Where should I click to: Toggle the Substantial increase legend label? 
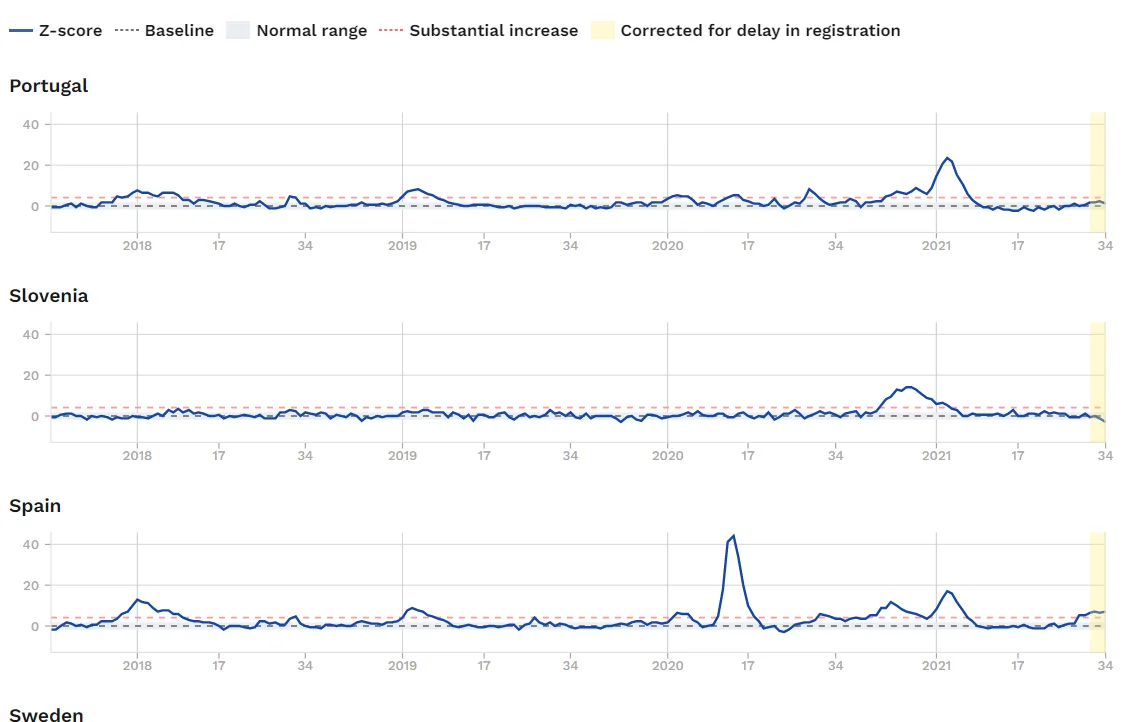(x=493, y=31)
